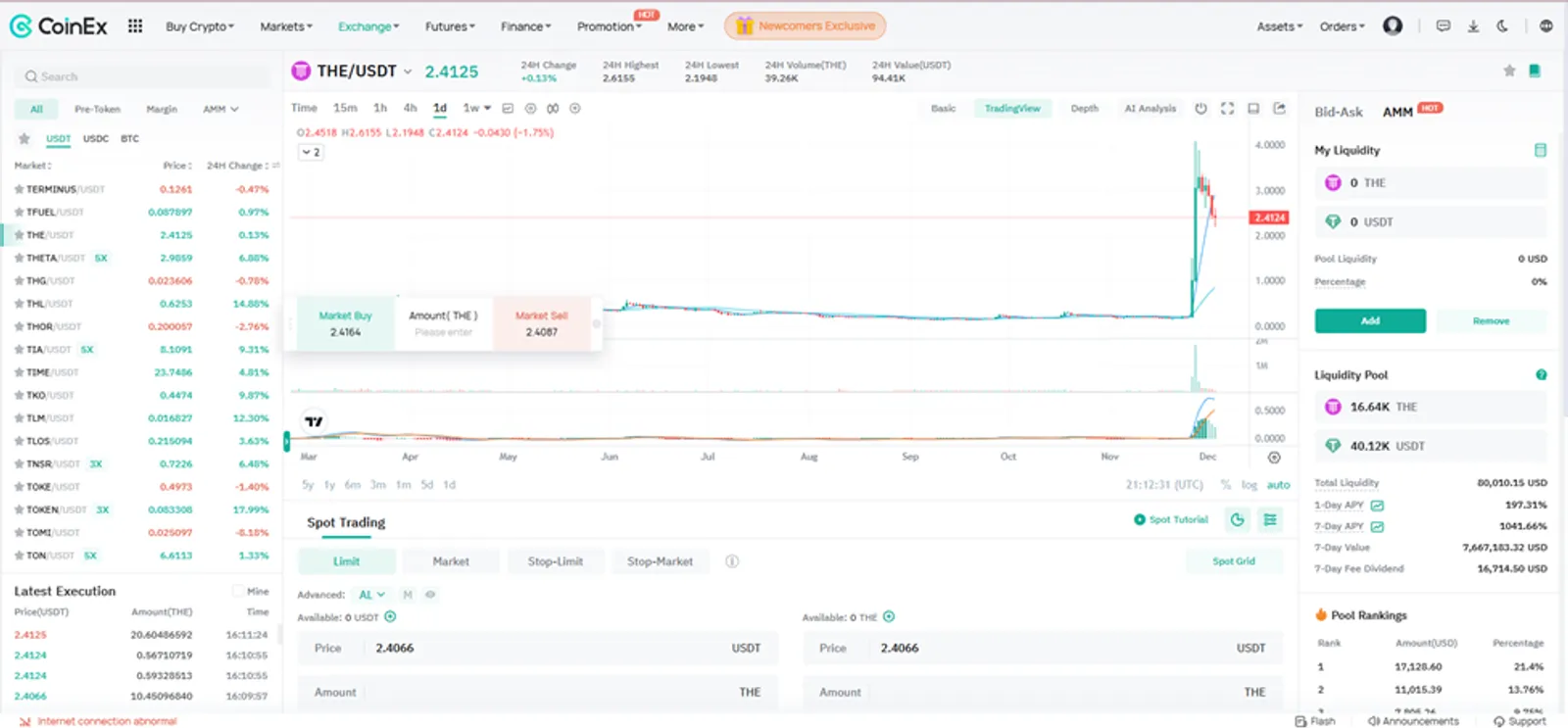Open the language globe icon

pos(1545,26)
